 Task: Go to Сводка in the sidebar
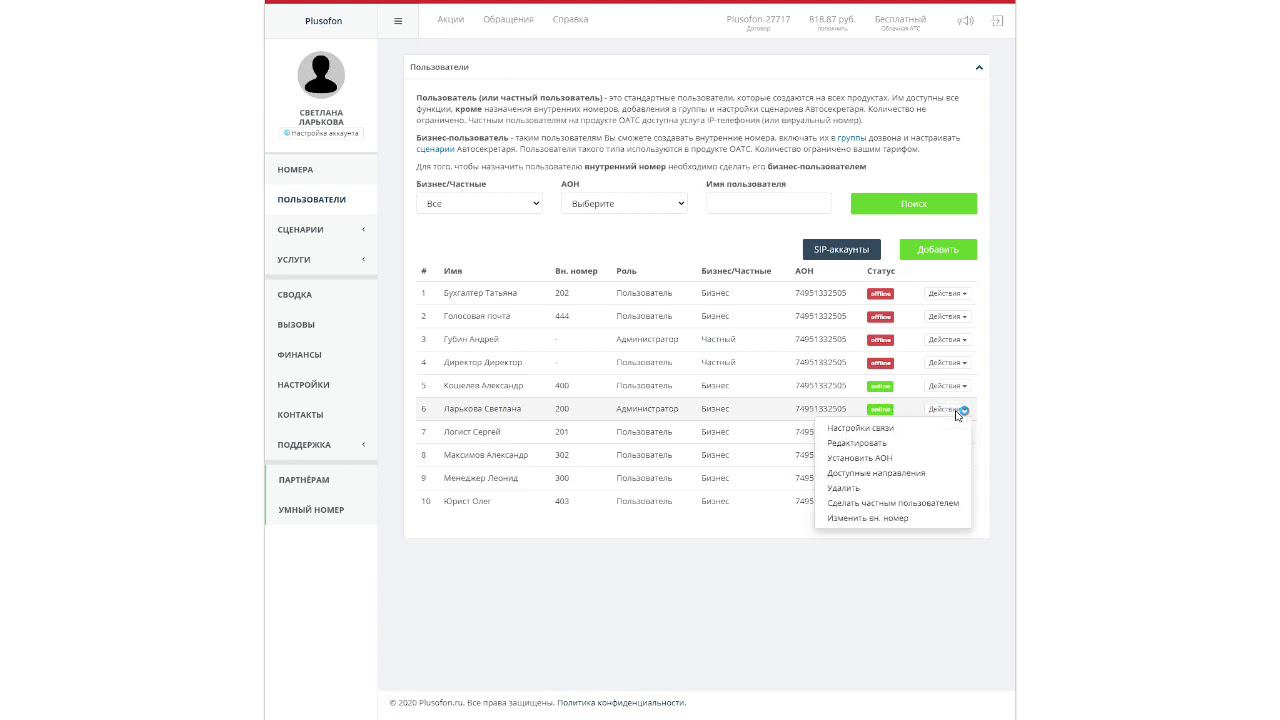click(321, 295)
